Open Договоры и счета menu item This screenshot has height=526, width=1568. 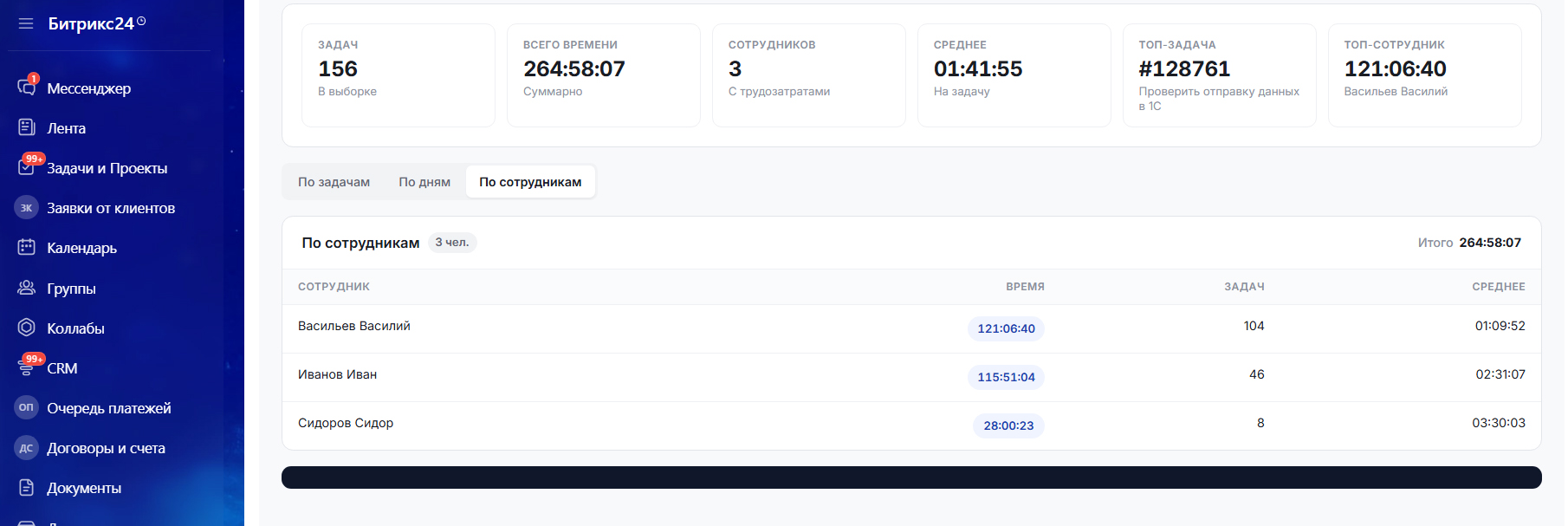point(106,448)
